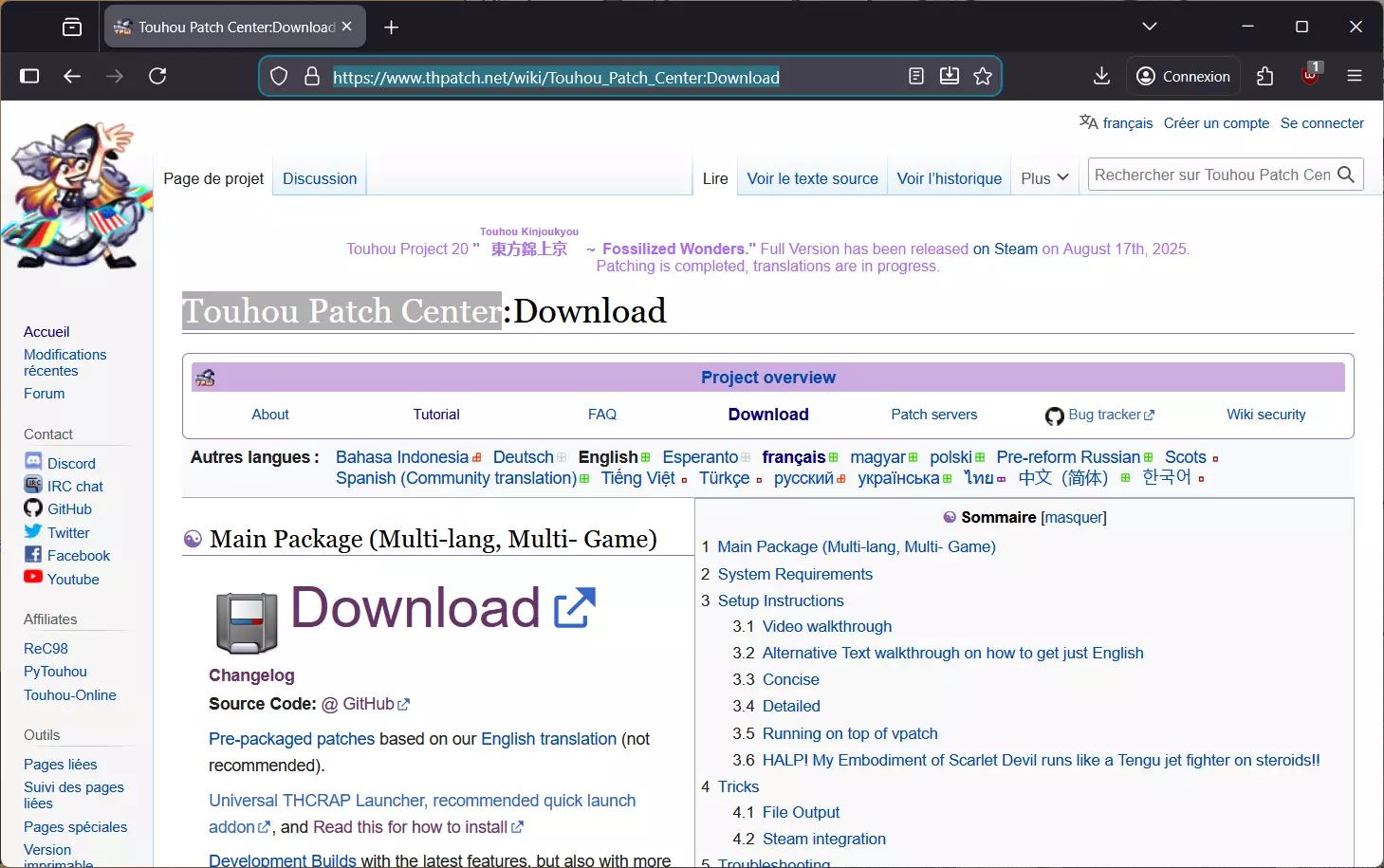Click the wiki search magnifier icon
The image size is (1384, 868).
[1346, 175]
